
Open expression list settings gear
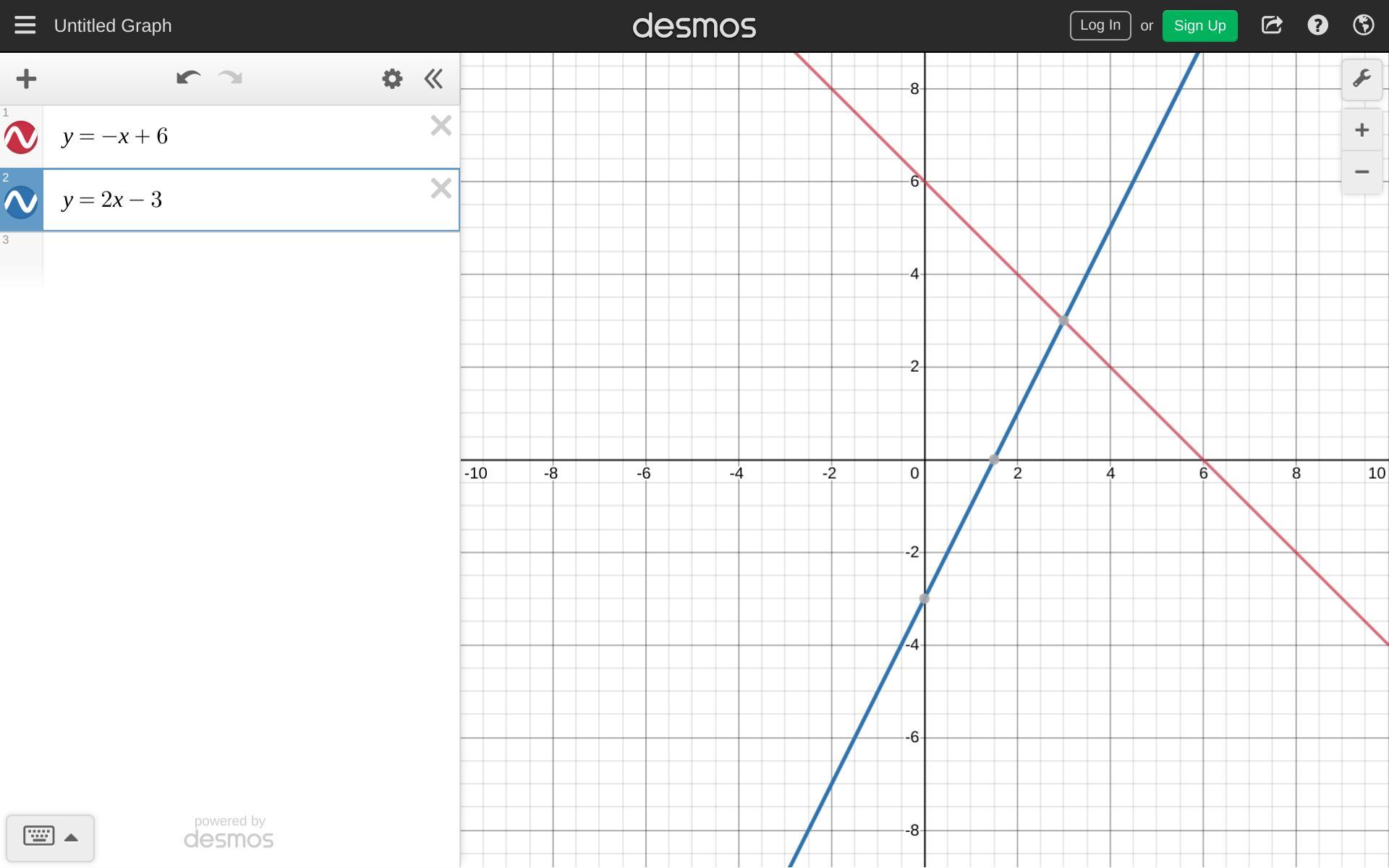[x=392, y=79]
